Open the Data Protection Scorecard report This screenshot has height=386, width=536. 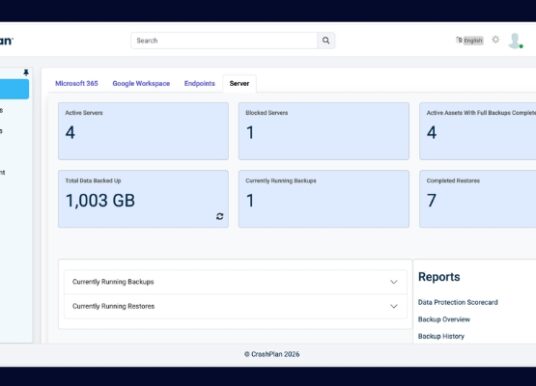(458, 302)
